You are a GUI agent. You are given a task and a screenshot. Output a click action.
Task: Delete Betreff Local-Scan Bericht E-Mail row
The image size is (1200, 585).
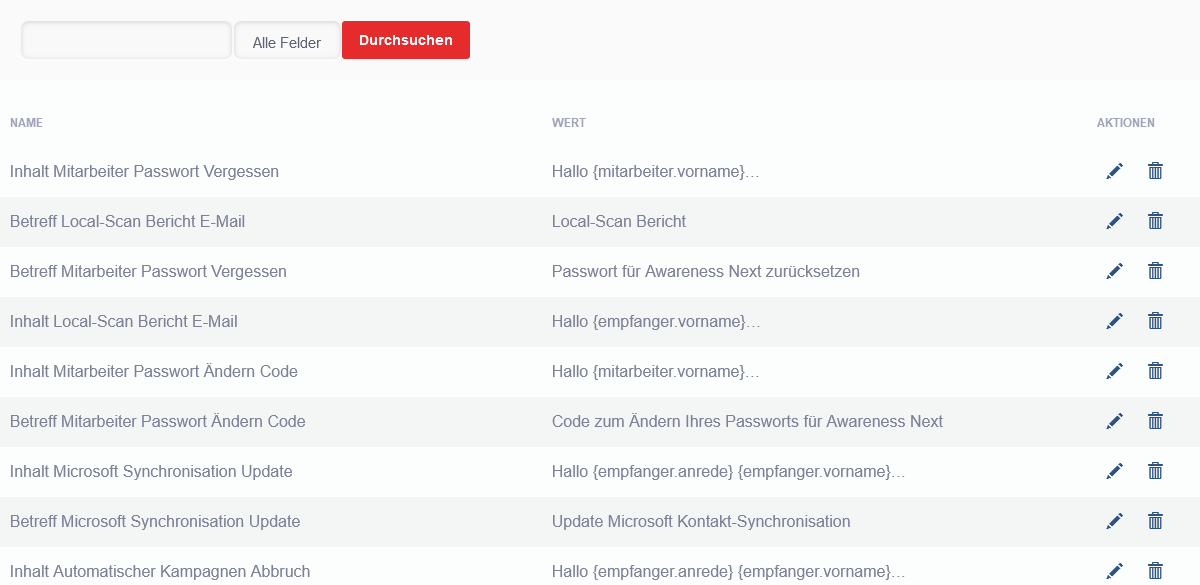click(1155, 221)
